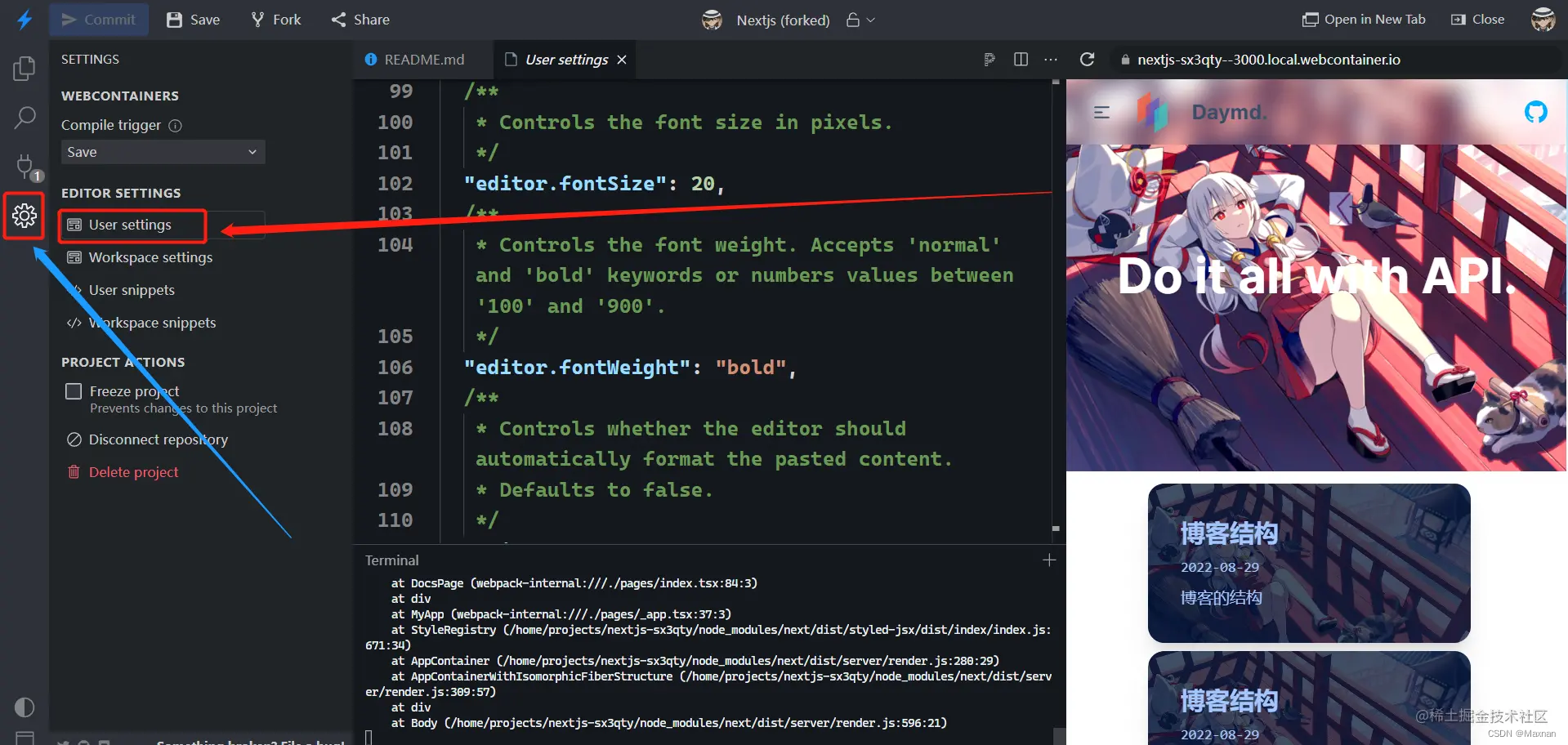Split the editor with split icon

1021,59
